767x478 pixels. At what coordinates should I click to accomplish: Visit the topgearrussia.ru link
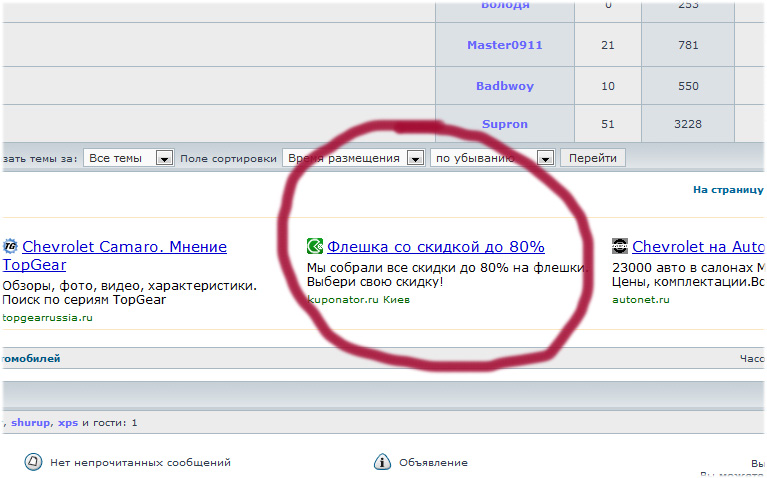[47, 318]
